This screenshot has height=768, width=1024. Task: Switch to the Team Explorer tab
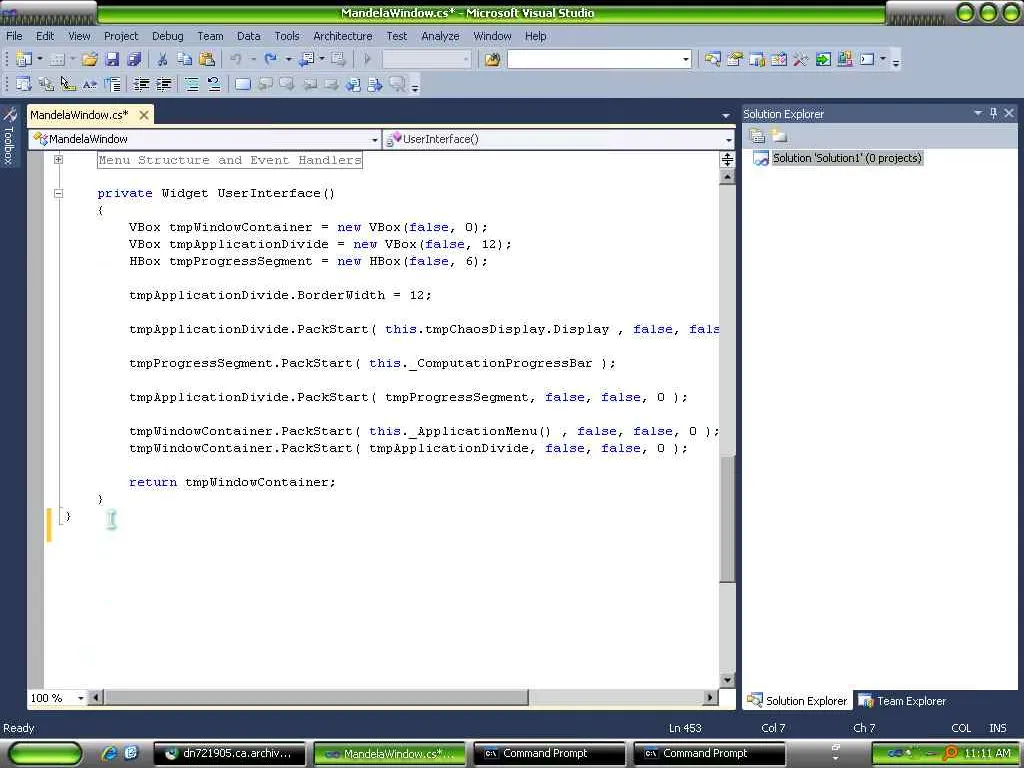(902, 701)
